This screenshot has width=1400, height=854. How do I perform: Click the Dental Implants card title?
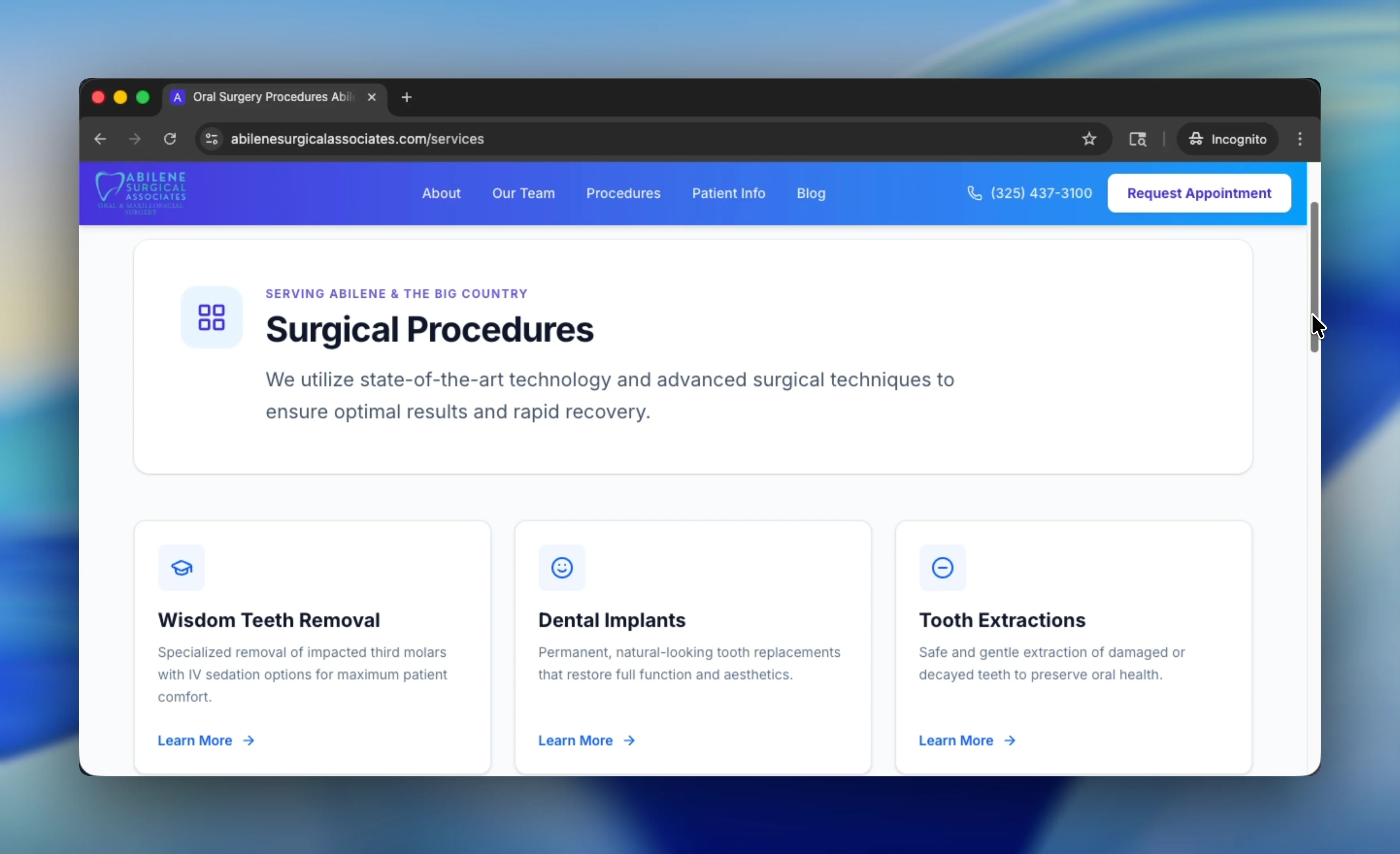(612, 620)
